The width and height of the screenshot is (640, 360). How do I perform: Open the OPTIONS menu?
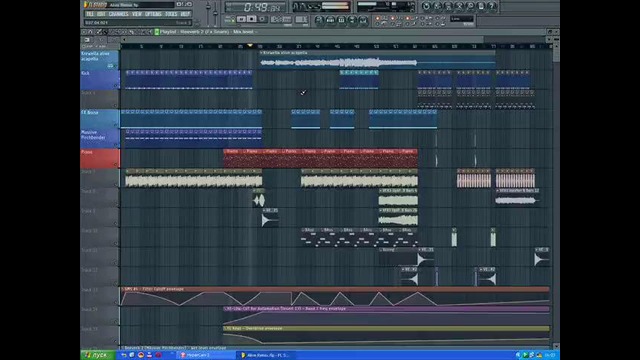[153, 14]
